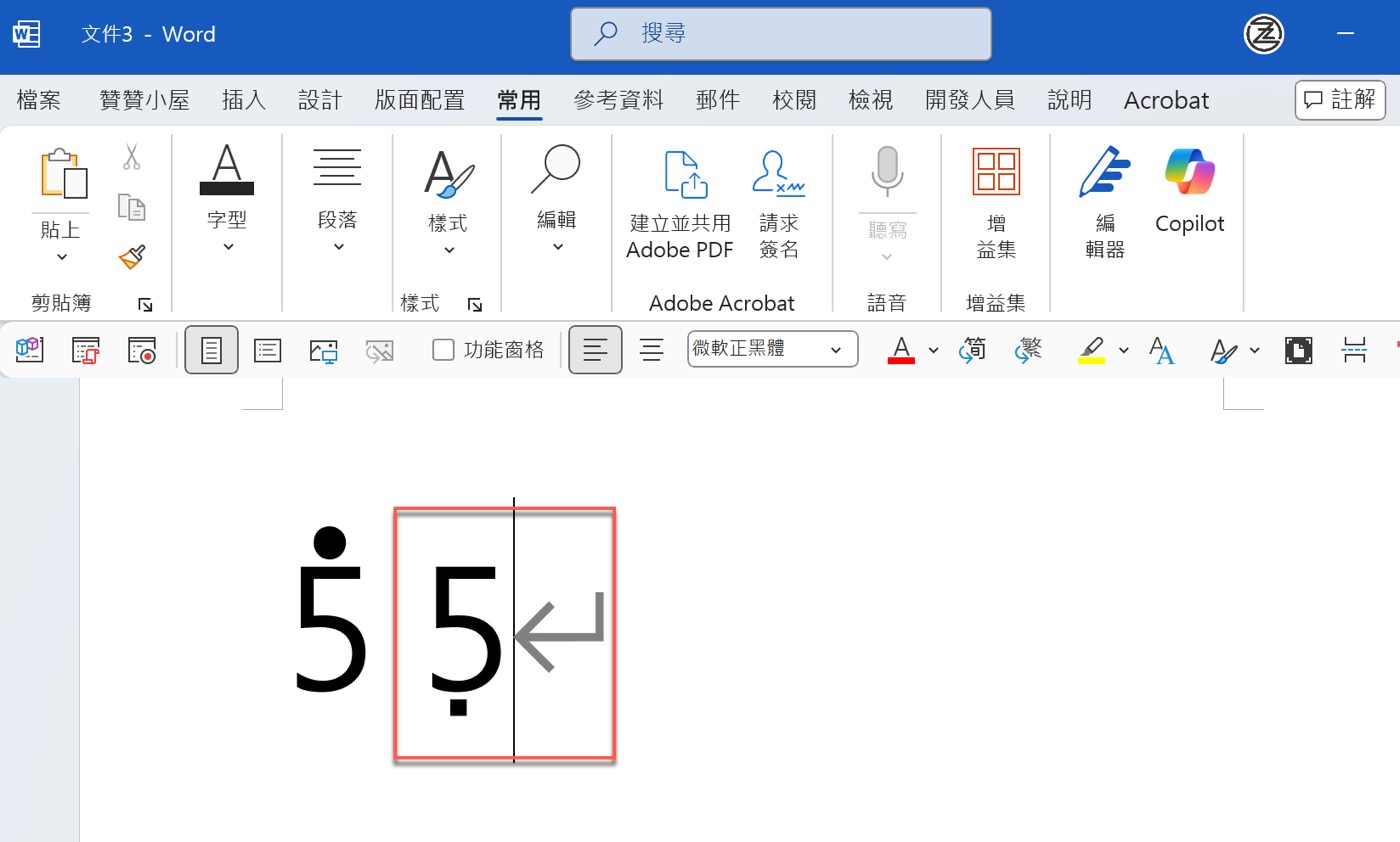The image size is (1400, 842).
Task: Expand the 編輯 dropdown chevron
Action: [x=557, y=246]
